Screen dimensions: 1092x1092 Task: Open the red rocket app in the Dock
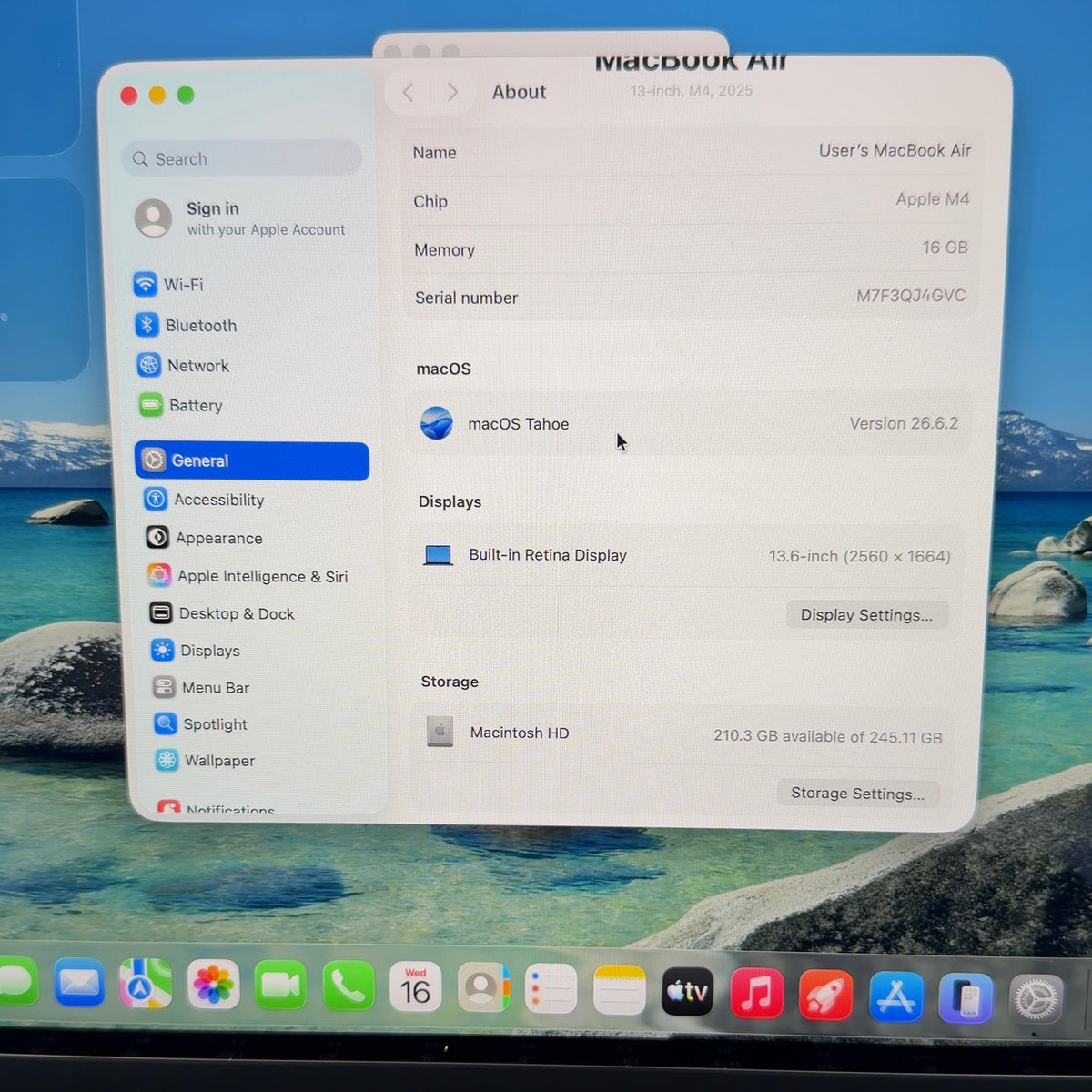tap(826, 995)
